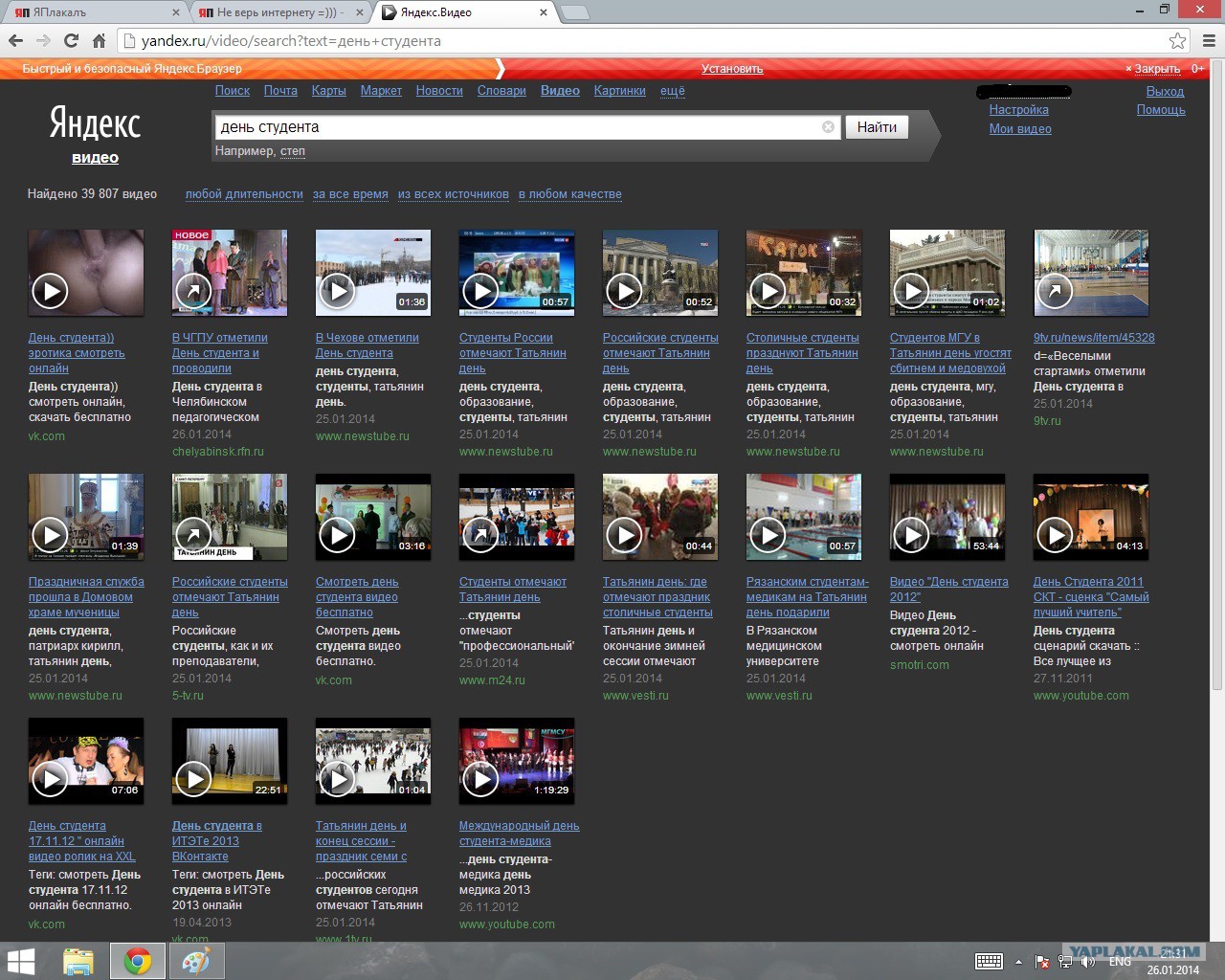Open the Windows Start button
Viewport: 1225px width, 980px height.
point(21,961)
